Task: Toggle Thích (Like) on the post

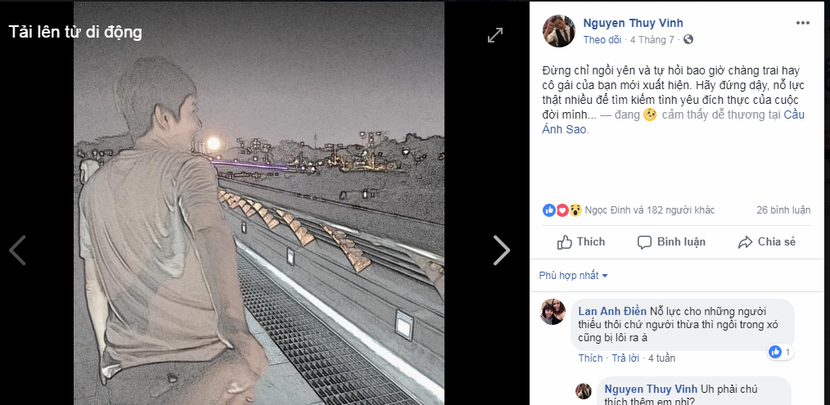Action: (581, 242)
